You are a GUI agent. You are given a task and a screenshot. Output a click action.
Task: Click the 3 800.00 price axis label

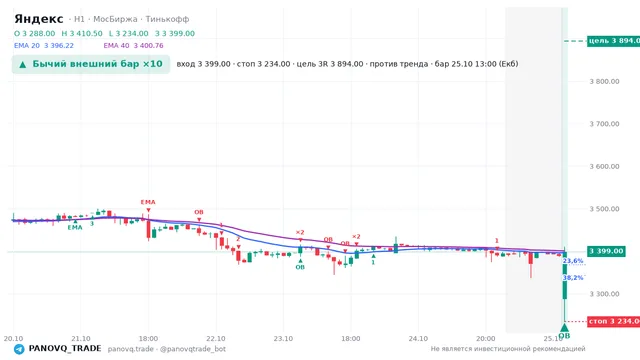[604, 81]
